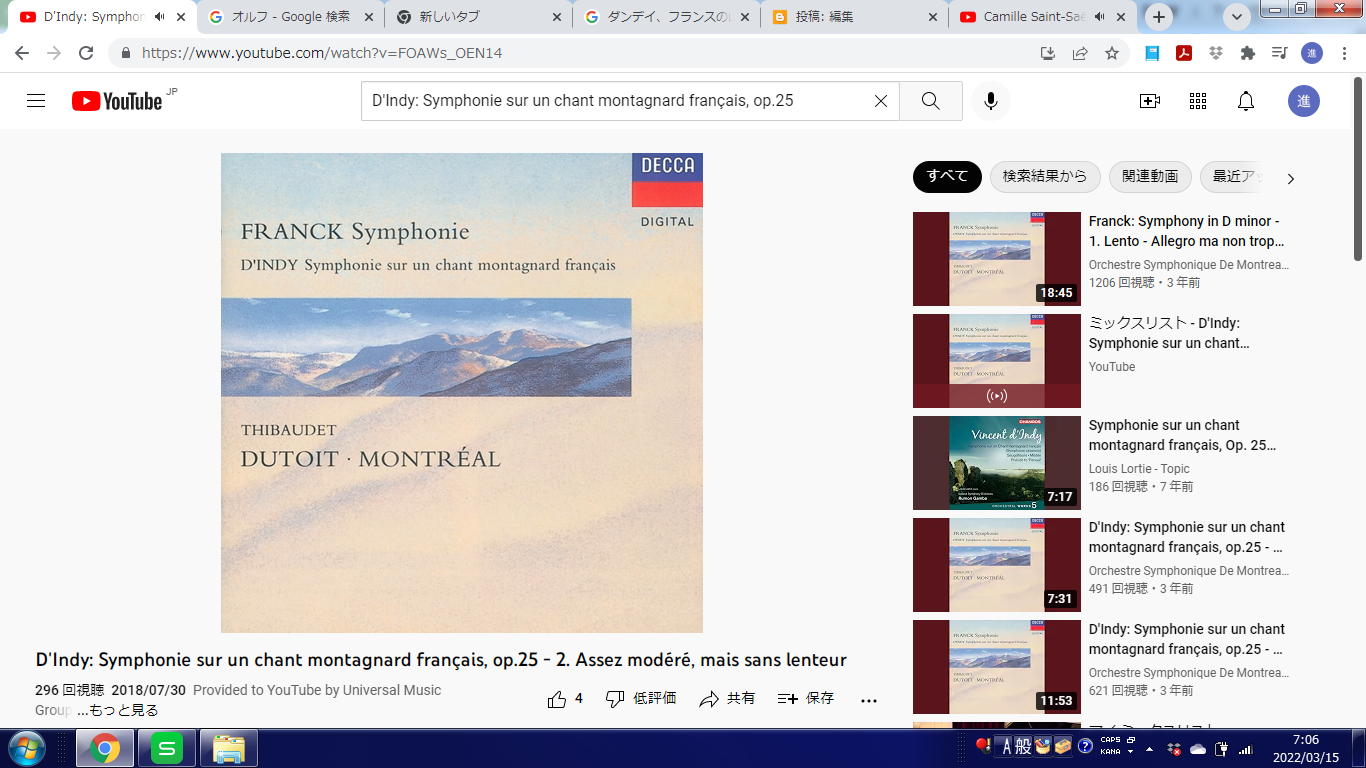This screenshot has height=768, width=1366.
Task: Open File Explorer from the taskbar
Action: pyautogui.click(x=229, y=748)
